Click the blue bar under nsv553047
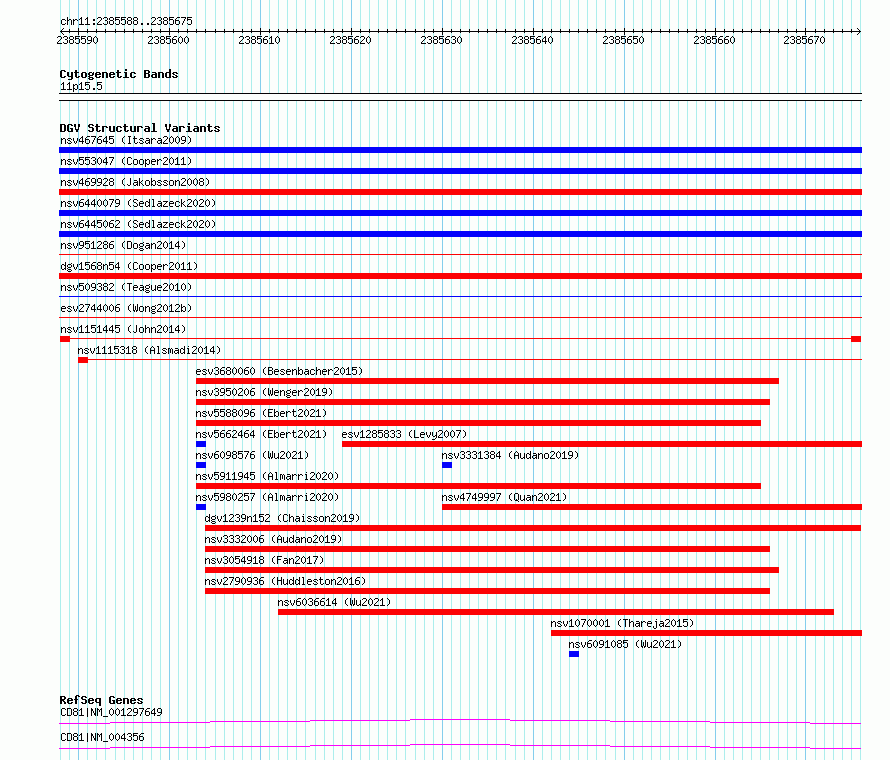Viewport: 890px width, 760px height. pos(460,171)
